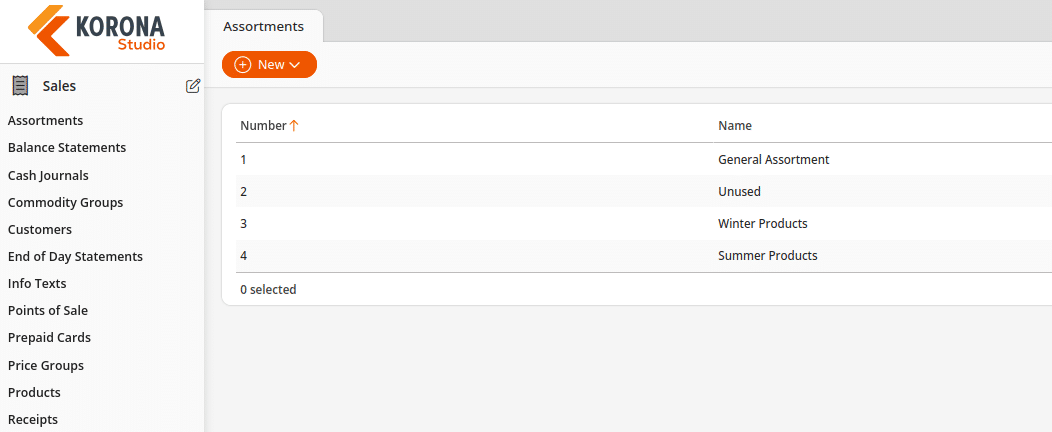
Task: Click the KORONA Studio logo
Action: coord(97,30)
